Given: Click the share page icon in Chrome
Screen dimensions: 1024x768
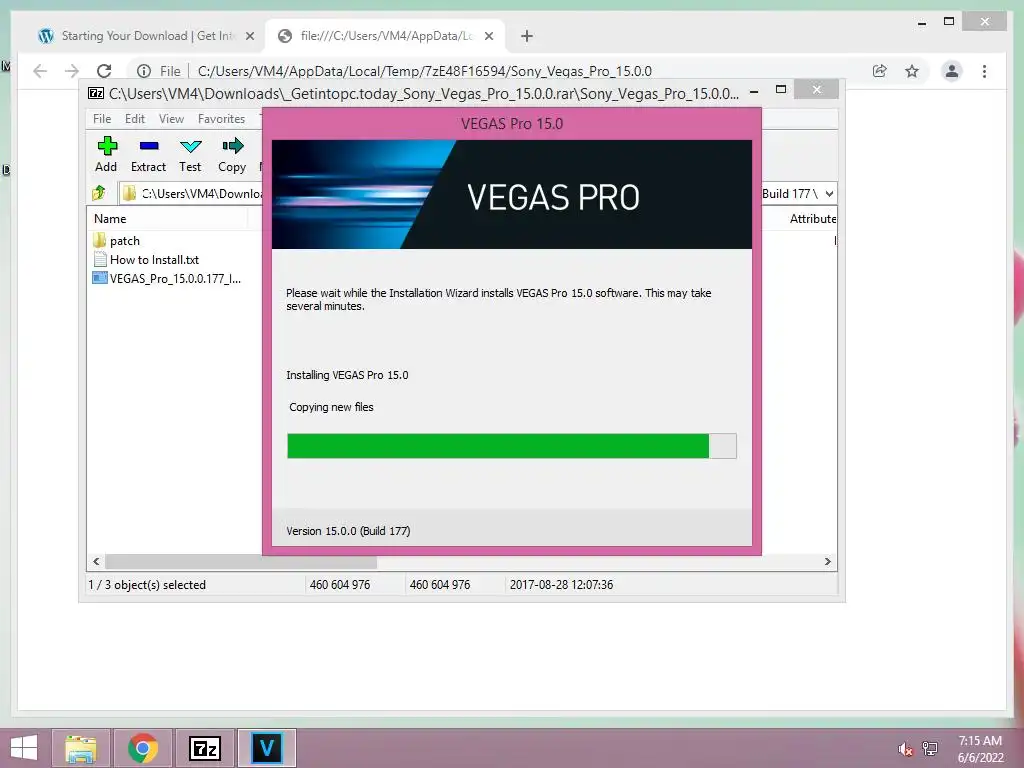Looking at the screenshot, I should click(880, 71).
